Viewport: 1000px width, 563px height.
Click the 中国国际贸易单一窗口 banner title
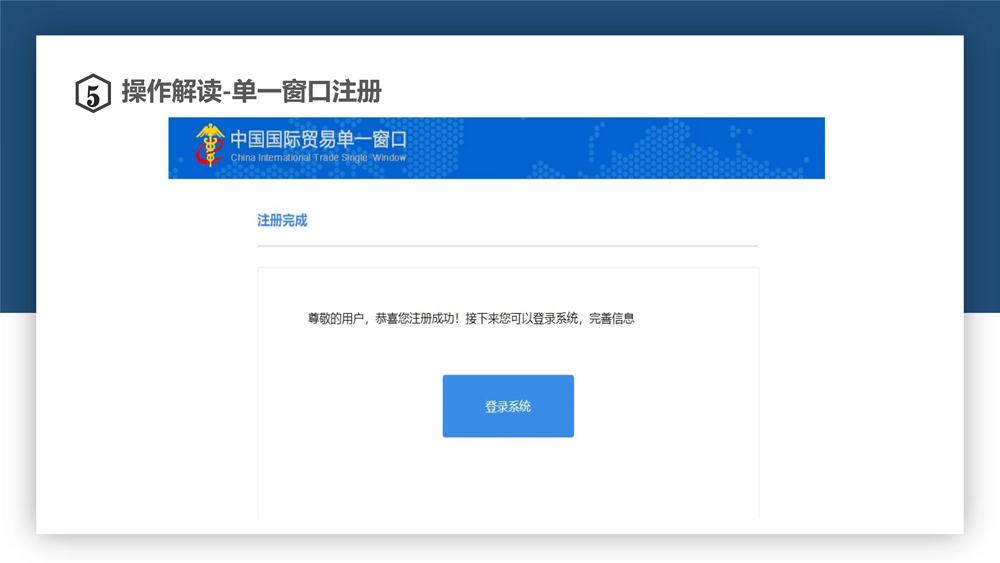[x=318, y=139]
